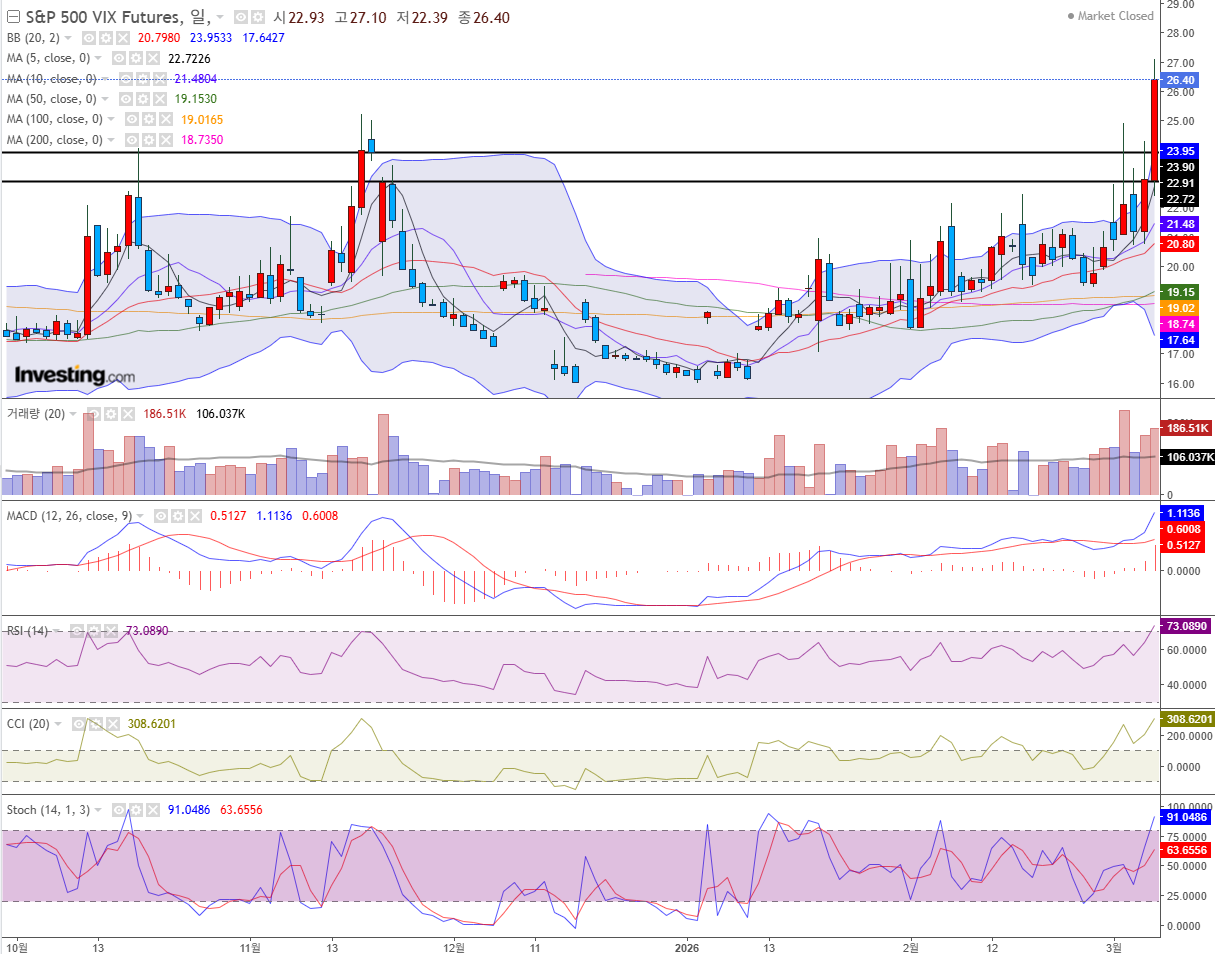The height and width of the screenshot is (954, 1215).
Task: Open the RSI (14) dropdown arrow
Action: coord(57,631)
